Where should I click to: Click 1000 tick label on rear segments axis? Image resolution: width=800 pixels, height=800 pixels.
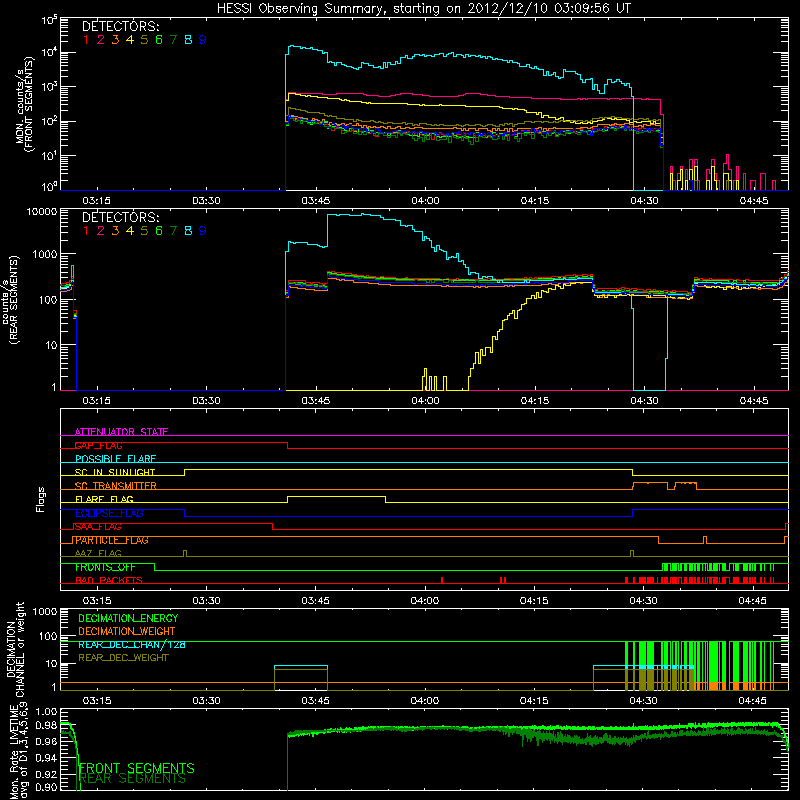[44, 254]
